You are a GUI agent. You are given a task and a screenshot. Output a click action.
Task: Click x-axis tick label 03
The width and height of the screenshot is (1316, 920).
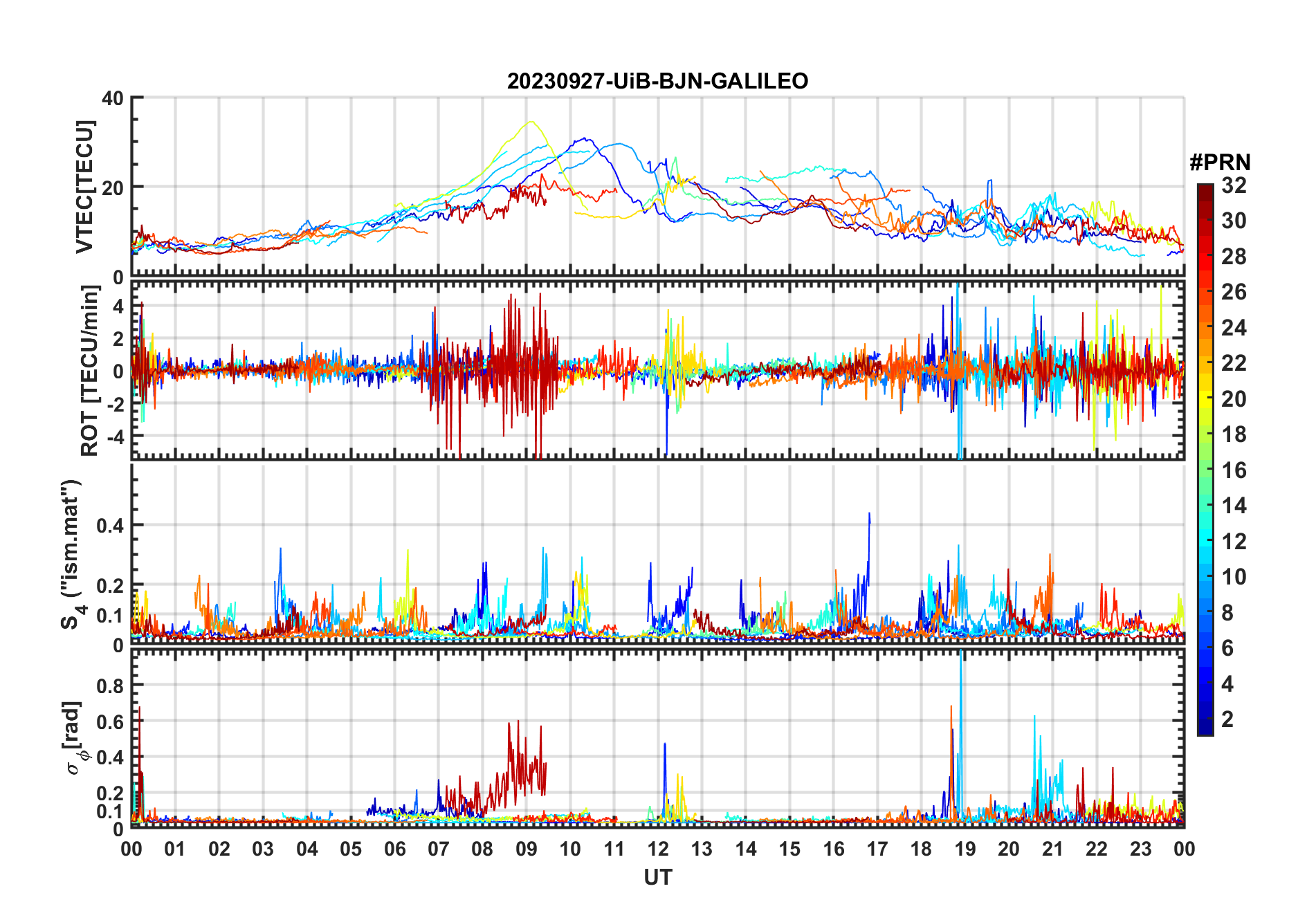(263, 849)
